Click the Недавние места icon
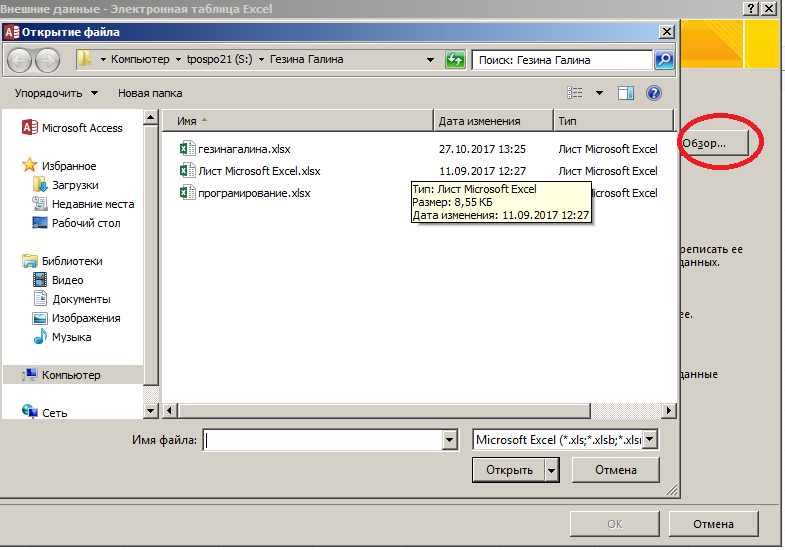Screen dimensions: 785x550 tap(40, 204)
